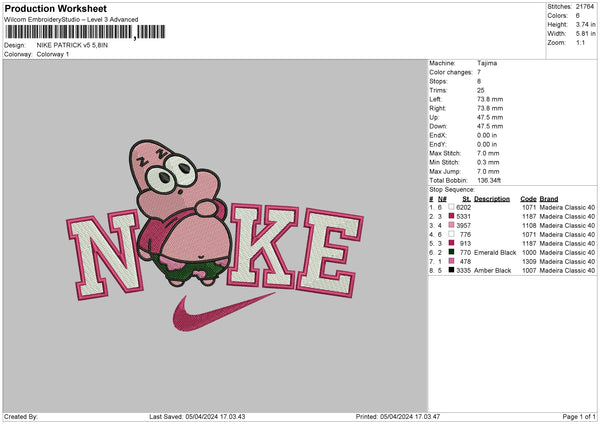This screenshot has width=600, height=424.
Task: Click the white swatch for stitch count 776
Action: (451, 234)
